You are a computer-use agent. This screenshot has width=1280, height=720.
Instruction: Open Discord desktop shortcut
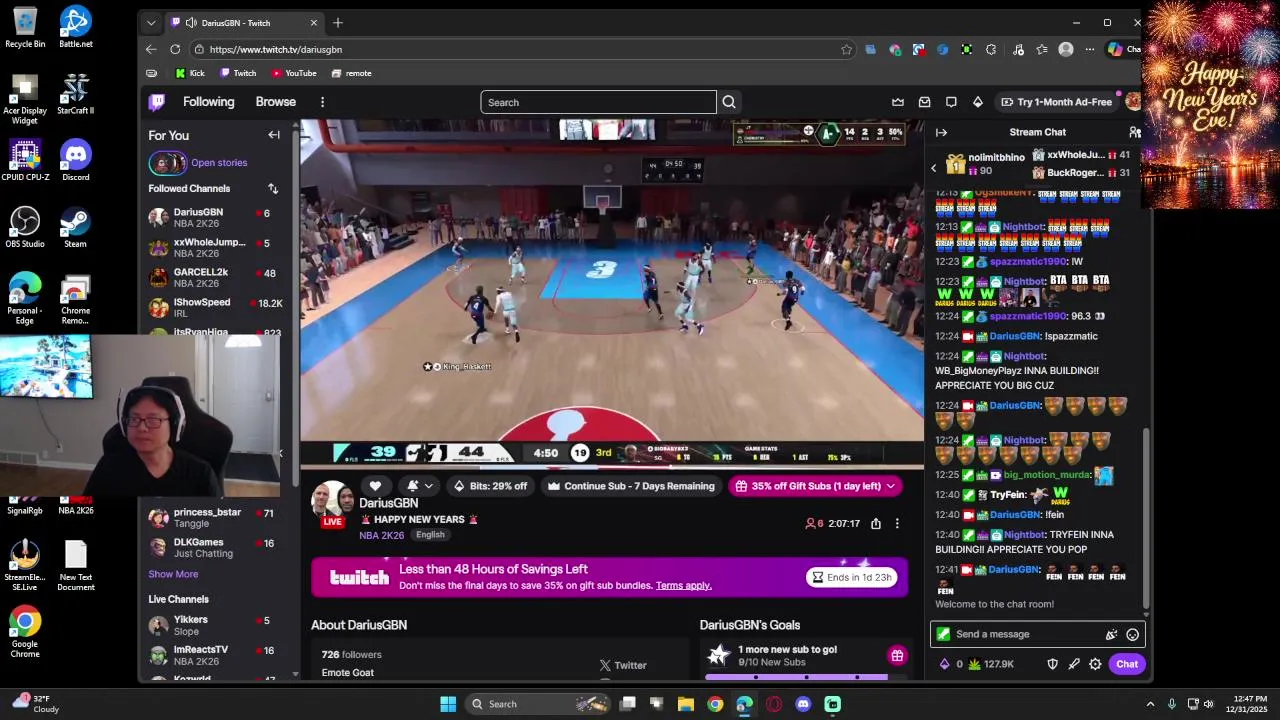(x=75, y=160)
